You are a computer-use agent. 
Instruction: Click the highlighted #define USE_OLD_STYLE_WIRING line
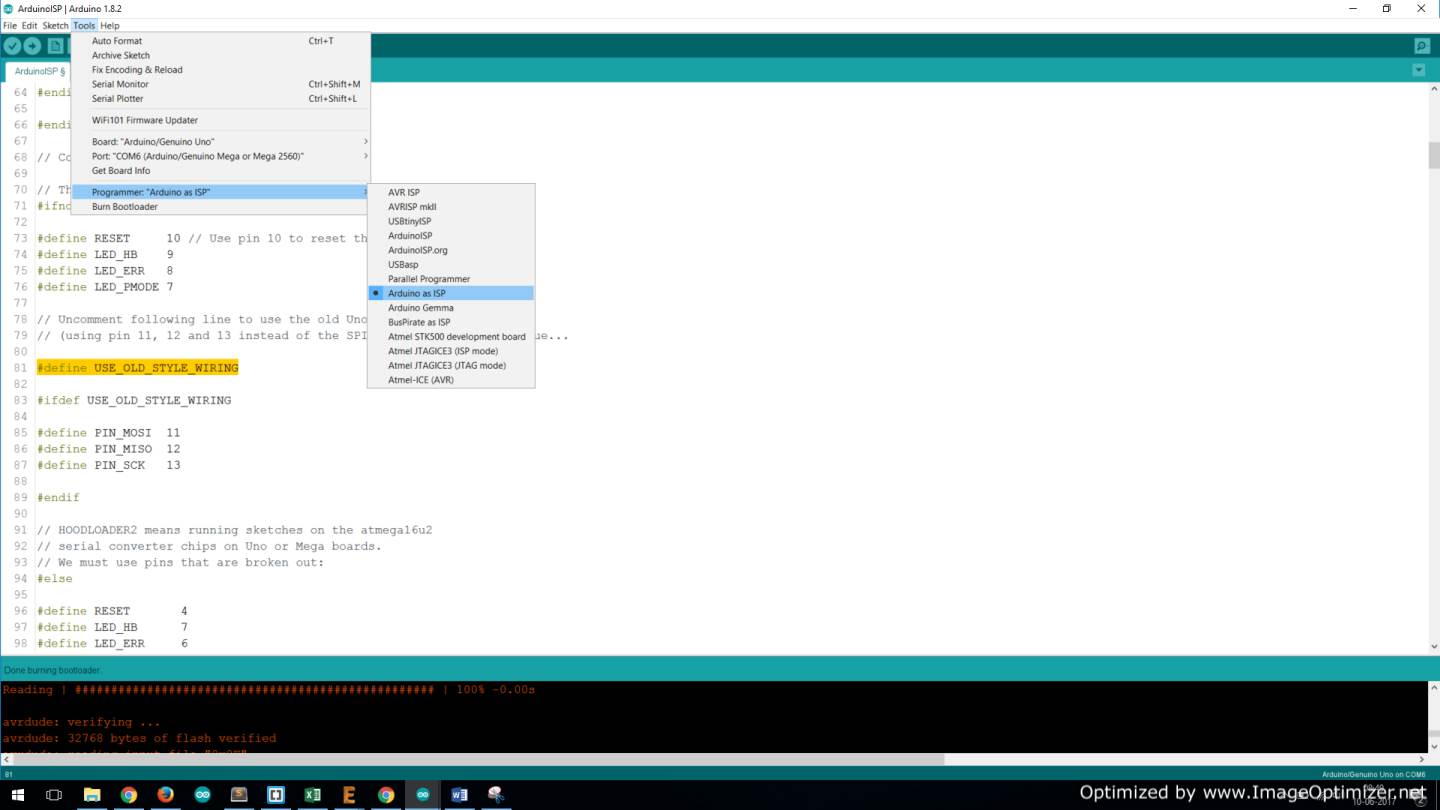click(x=138, y=368)
